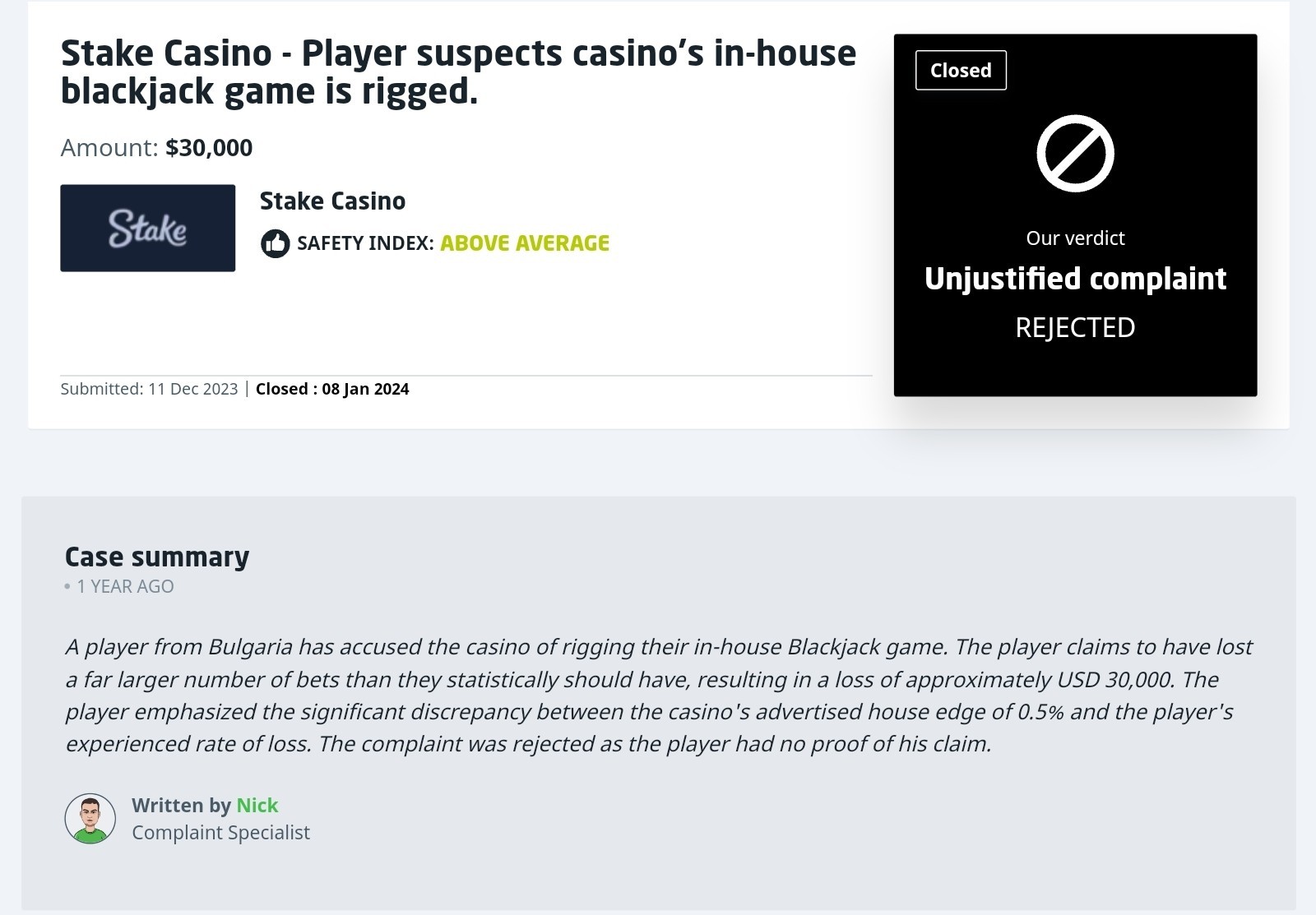Click the Closed 08 Jan 2024 date
Viewport: 1316px width, 915px height.
[x=332, y=389]
